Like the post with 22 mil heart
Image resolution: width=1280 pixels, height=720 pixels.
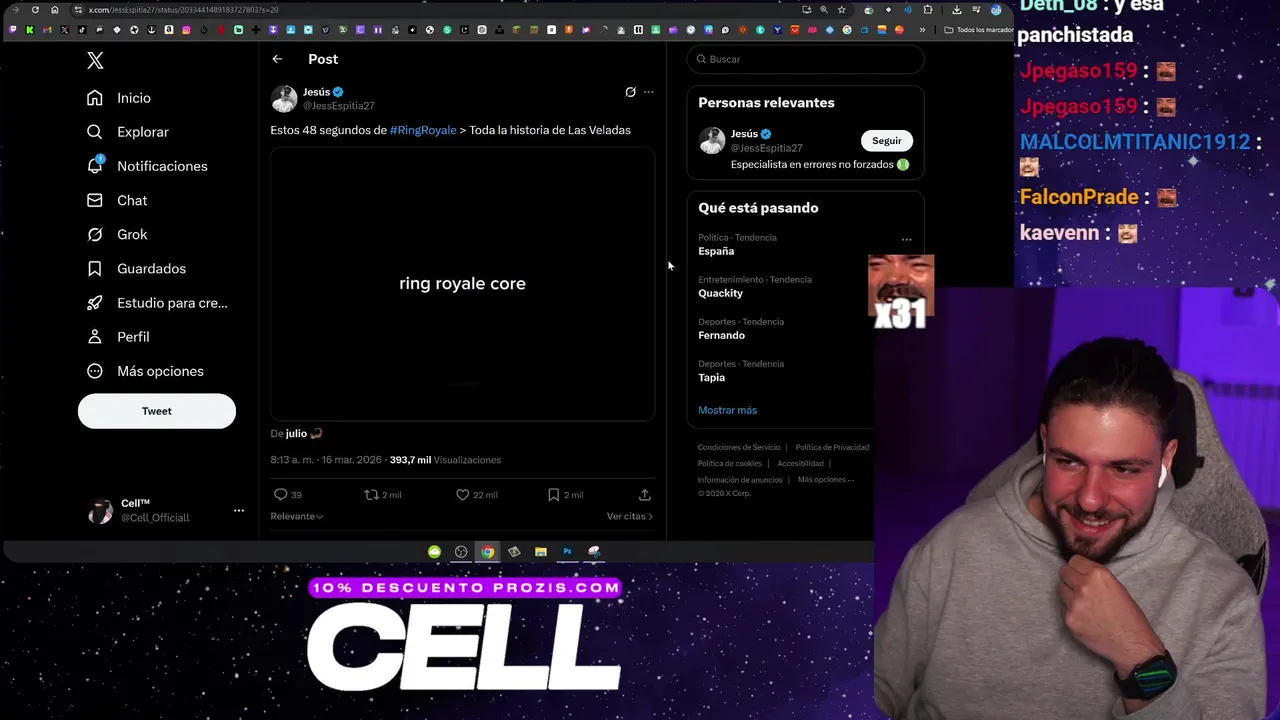[x=476, y=495]
